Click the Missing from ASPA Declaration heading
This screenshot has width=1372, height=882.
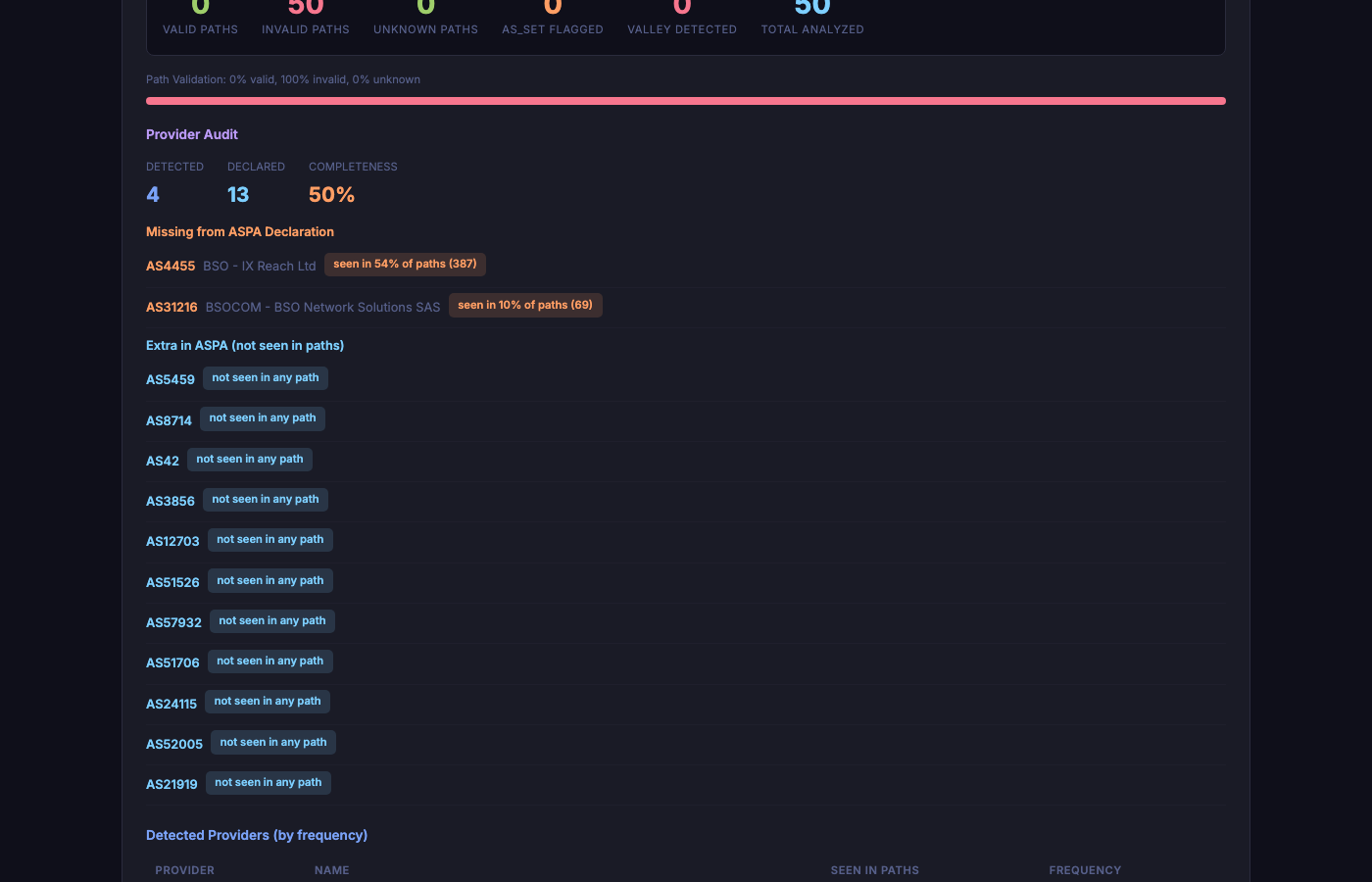tap(240, 232)
